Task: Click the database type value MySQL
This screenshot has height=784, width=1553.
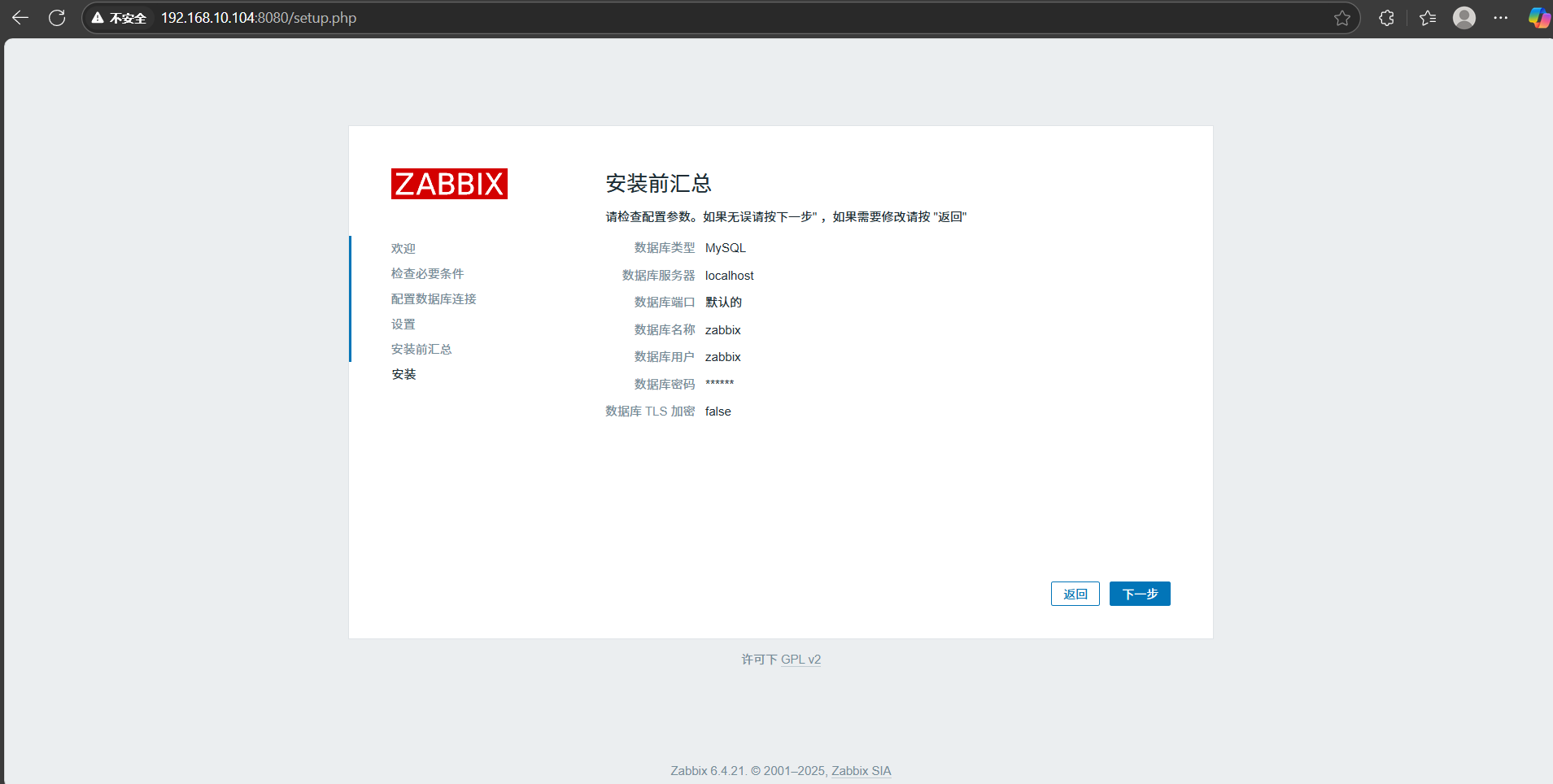Action: pos(726,248)
